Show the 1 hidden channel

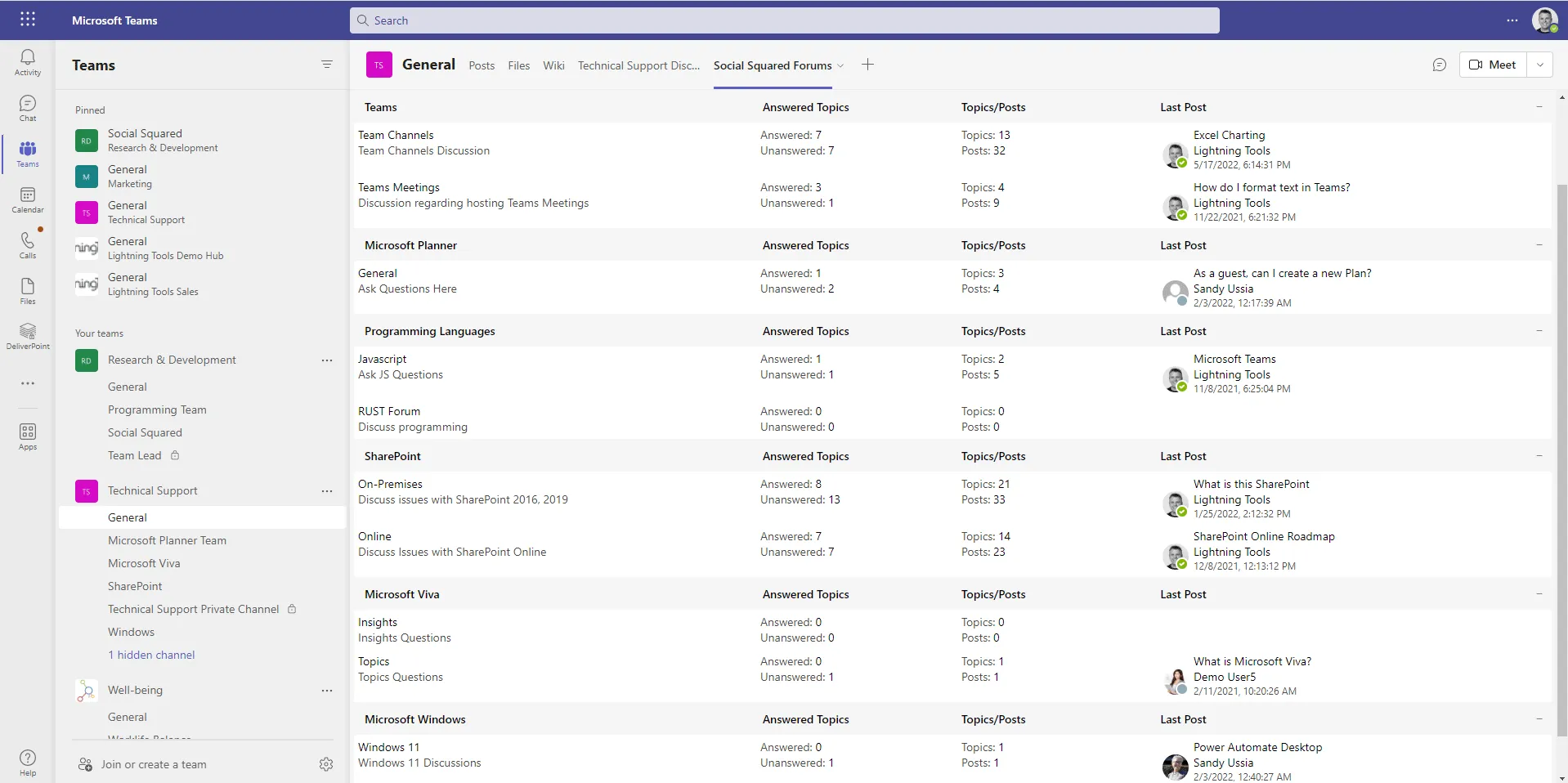click(x=151, y=654)
